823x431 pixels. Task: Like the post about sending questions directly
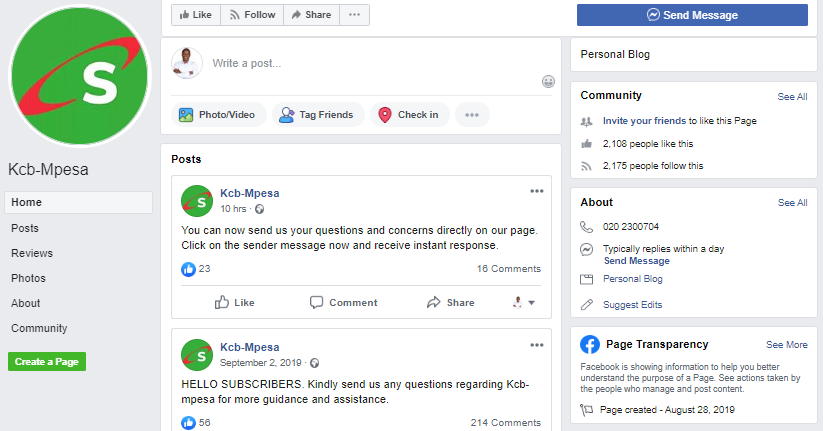[x=235, y=302]
